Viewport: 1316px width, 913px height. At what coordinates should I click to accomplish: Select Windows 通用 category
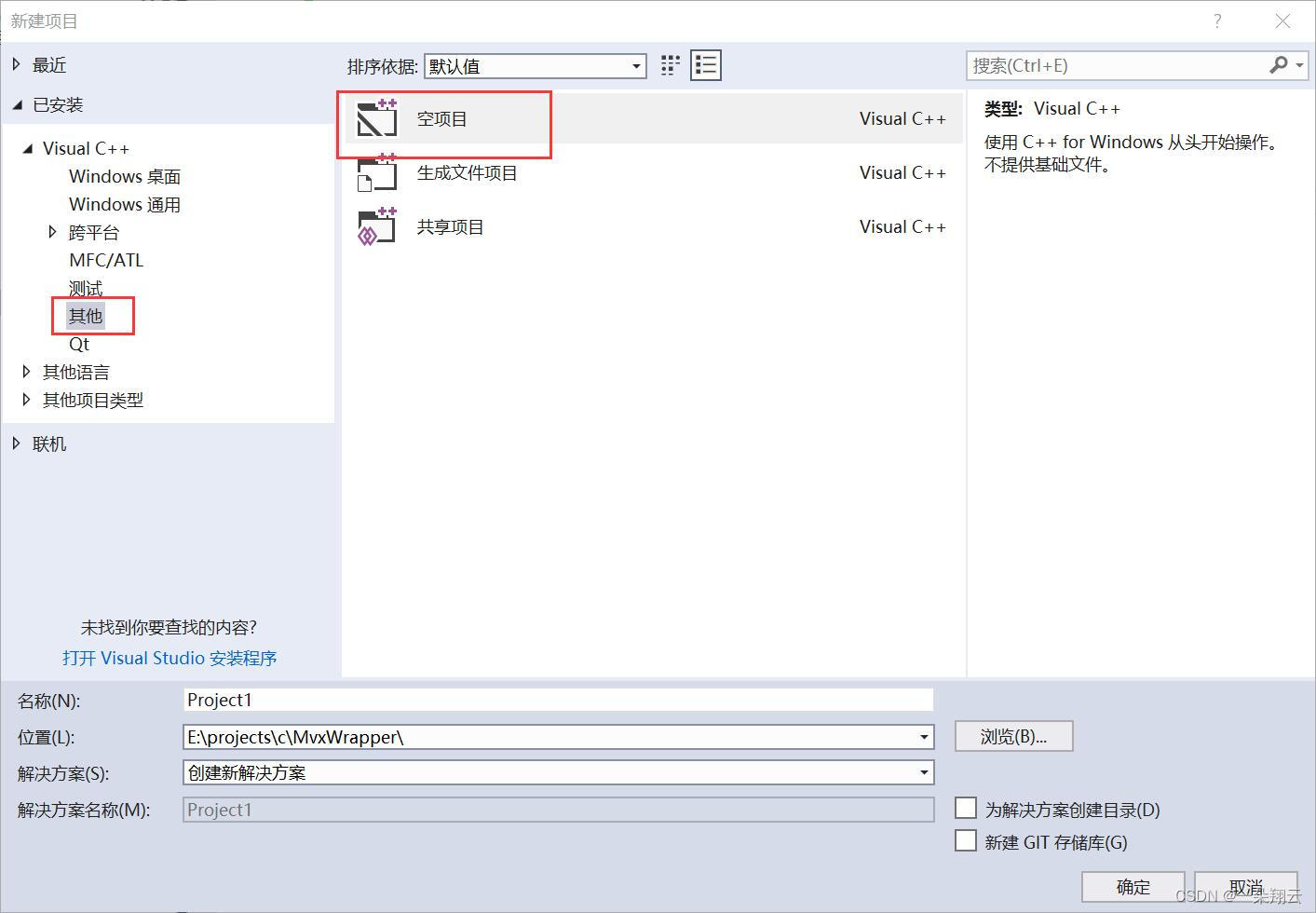(125, 204)
